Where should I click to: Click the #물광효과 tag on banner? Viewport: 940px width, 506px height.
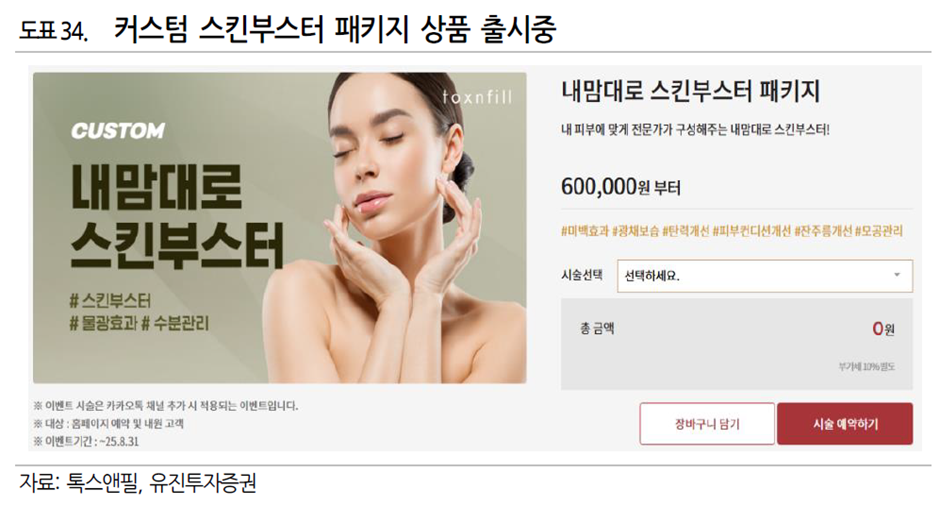[x=103, y=324]
